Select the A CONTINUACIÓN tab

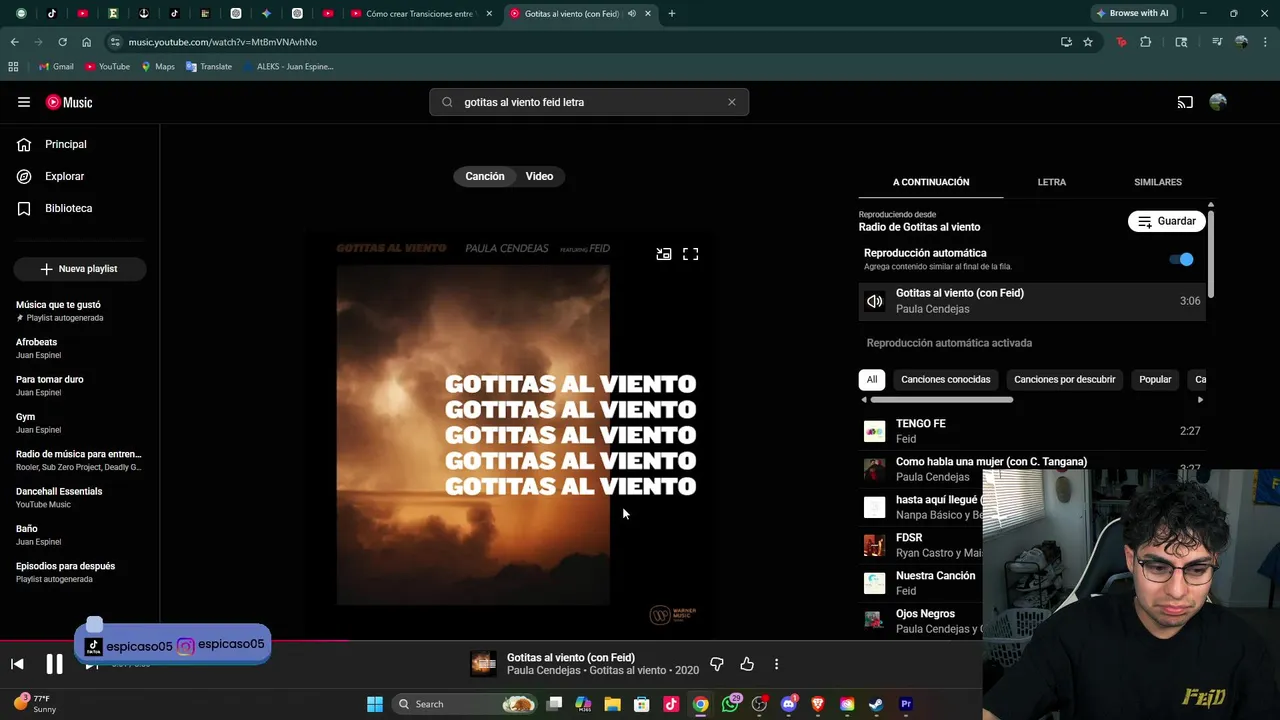[931, 182]
